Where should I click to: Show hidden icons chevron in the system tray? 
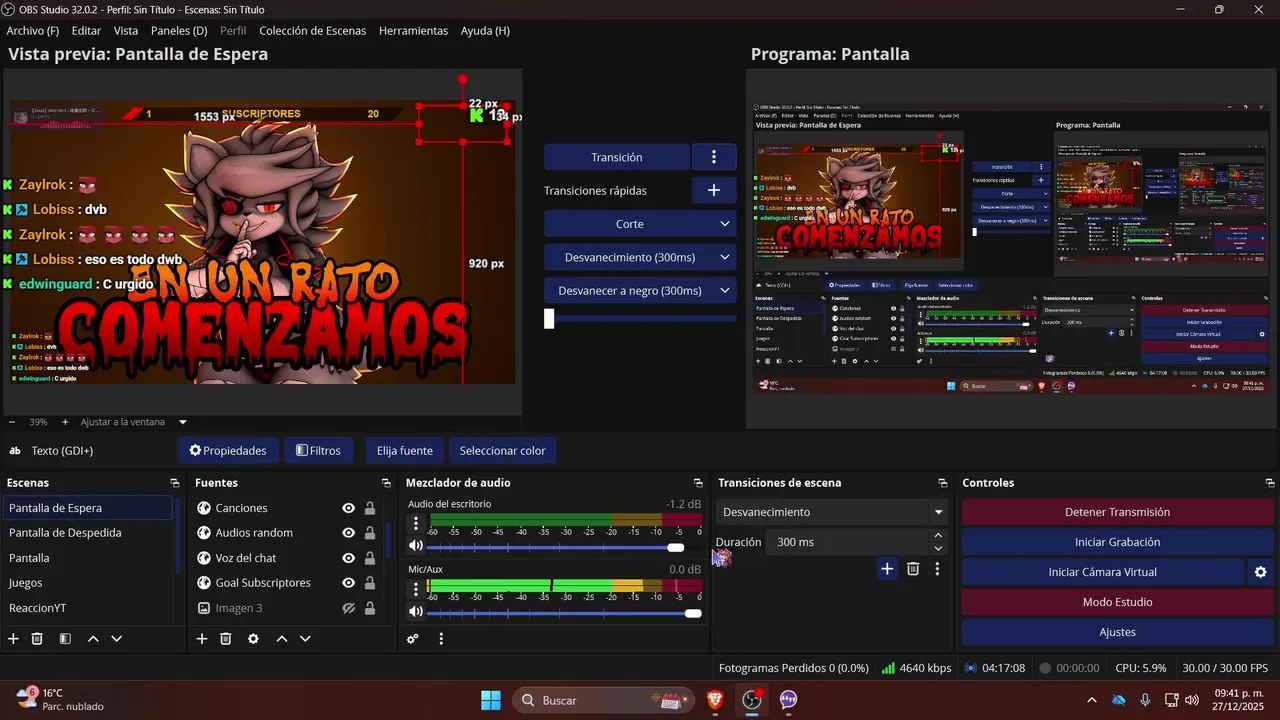(1091, 700)
